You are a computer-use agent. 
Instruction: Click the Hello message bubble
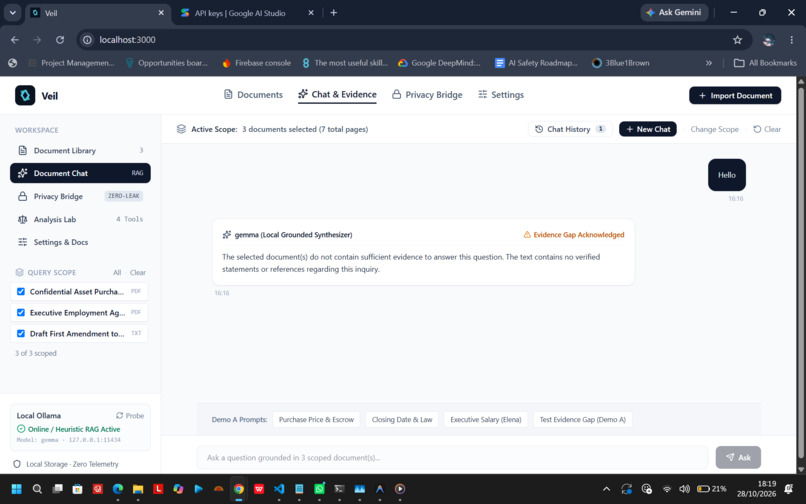tap(727, 175)
